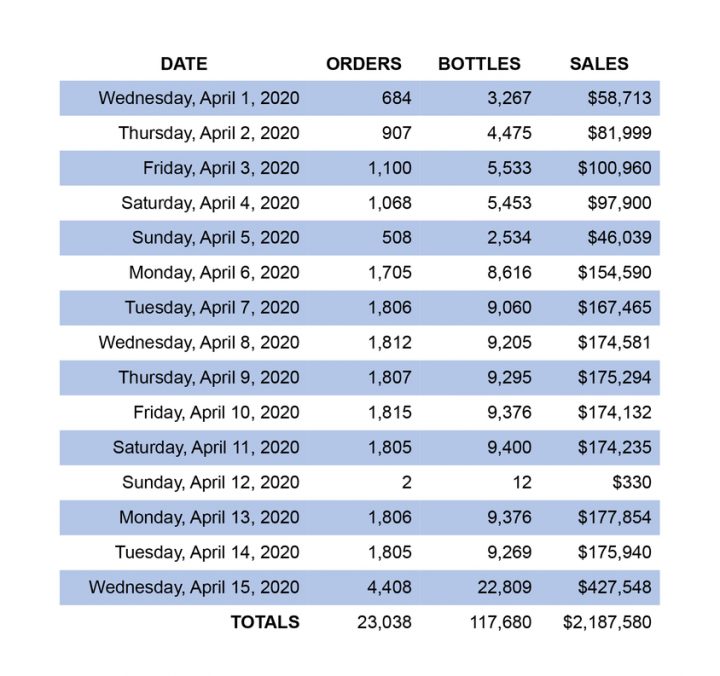720x676 pixels.
Task: Select the $154,590 sales cell
Action: click(614, 273)
